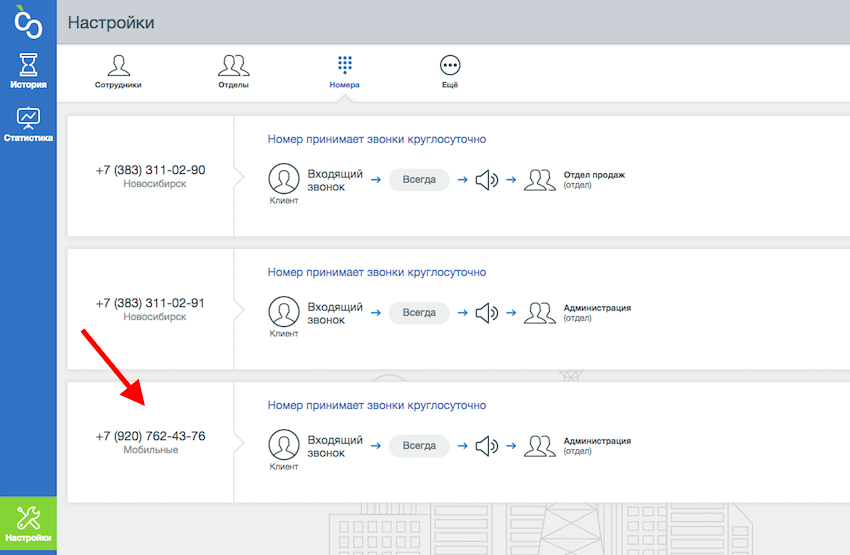Click the Клиент avatar in the 311-02-91 row
The image size is (850, 555).
284,312
